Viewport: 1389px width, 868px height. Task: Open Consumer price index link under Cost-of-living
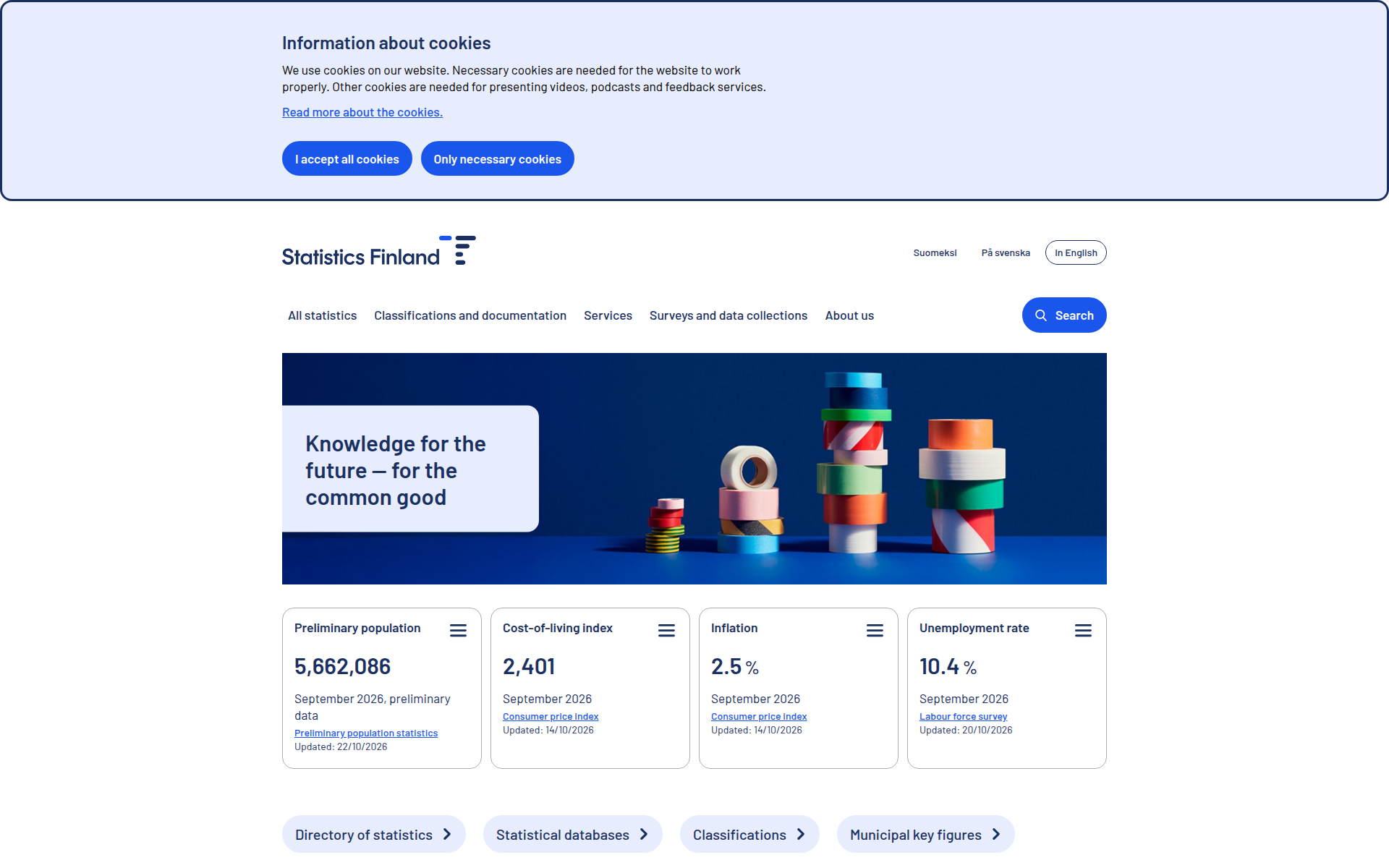pos(551,716)
